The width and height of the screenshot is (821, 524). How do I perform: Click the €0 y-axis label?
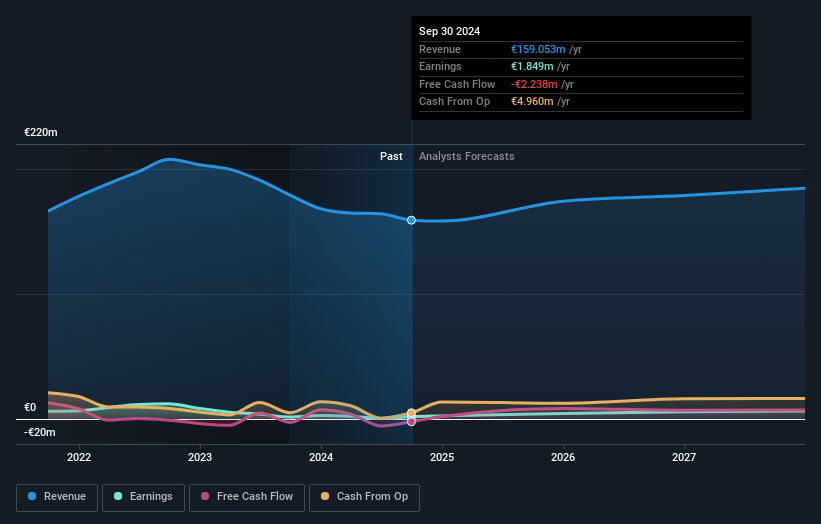30,407
